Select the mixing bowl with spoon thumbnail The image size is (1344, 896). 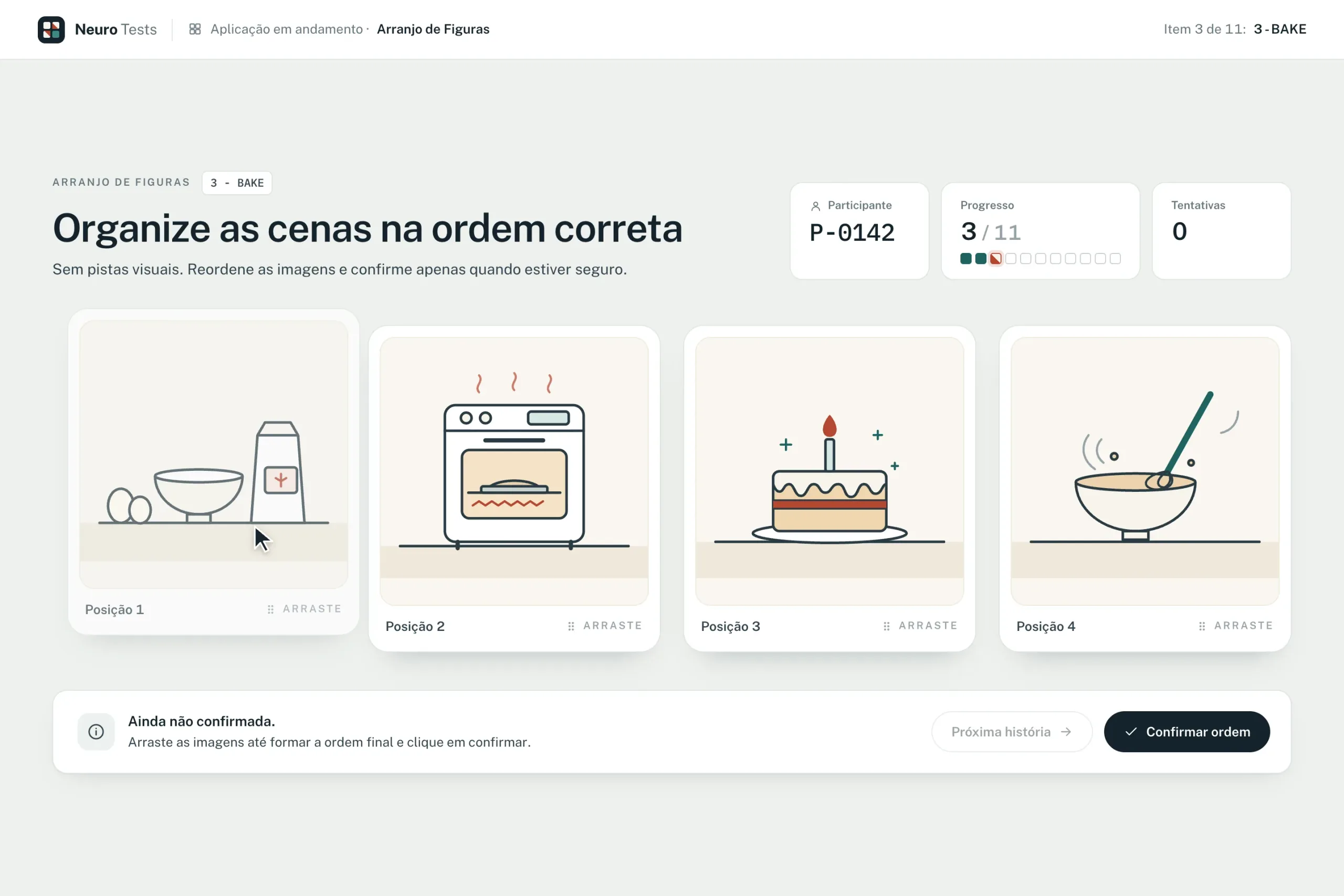1144,471
